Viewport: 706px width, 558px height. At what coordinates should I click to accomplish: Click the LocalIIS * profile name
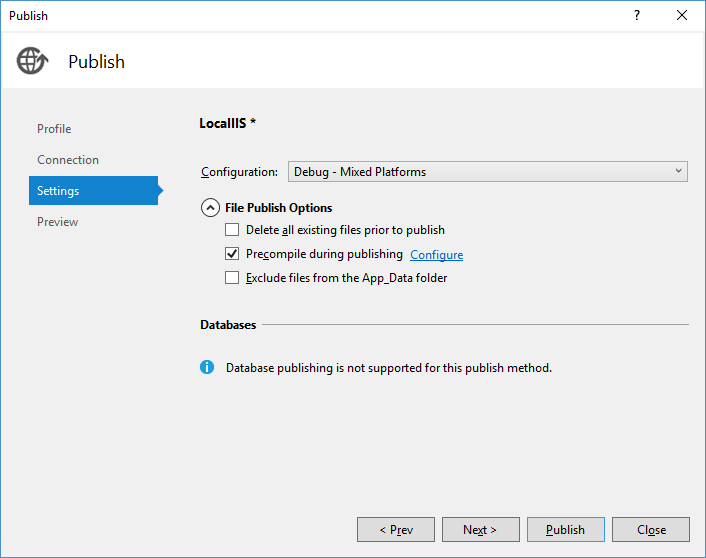[x=227, y=123]
